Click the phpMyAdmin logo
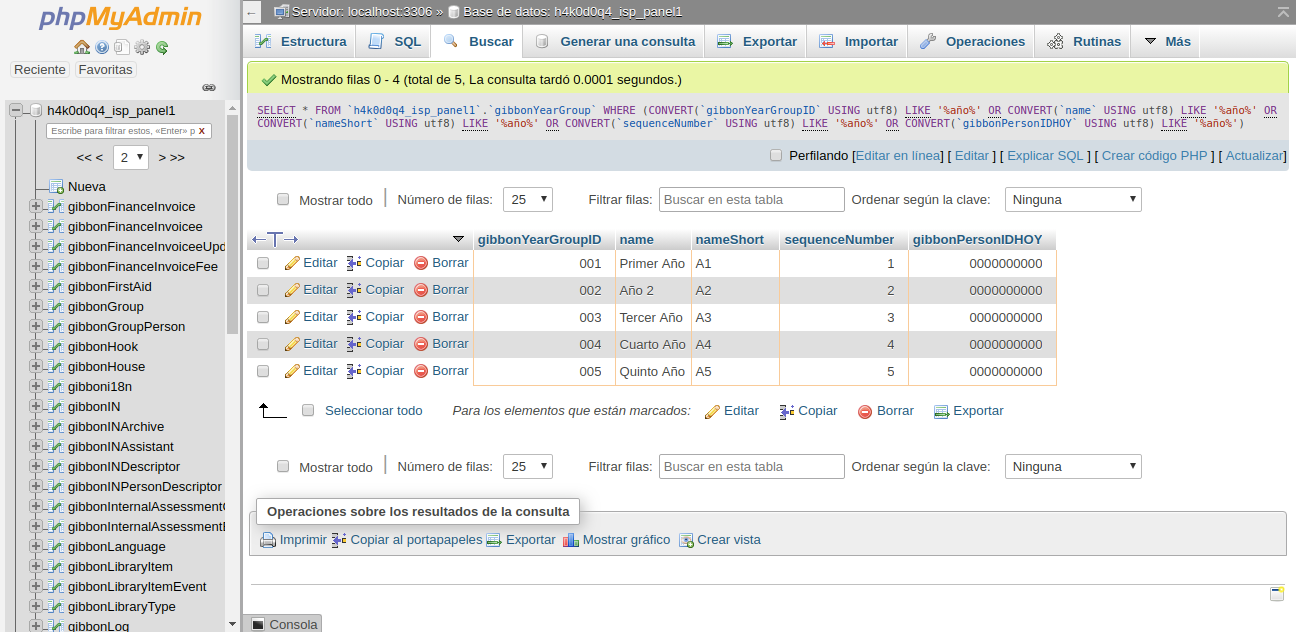Screen dimensions: 1296x632 point(120,18)
